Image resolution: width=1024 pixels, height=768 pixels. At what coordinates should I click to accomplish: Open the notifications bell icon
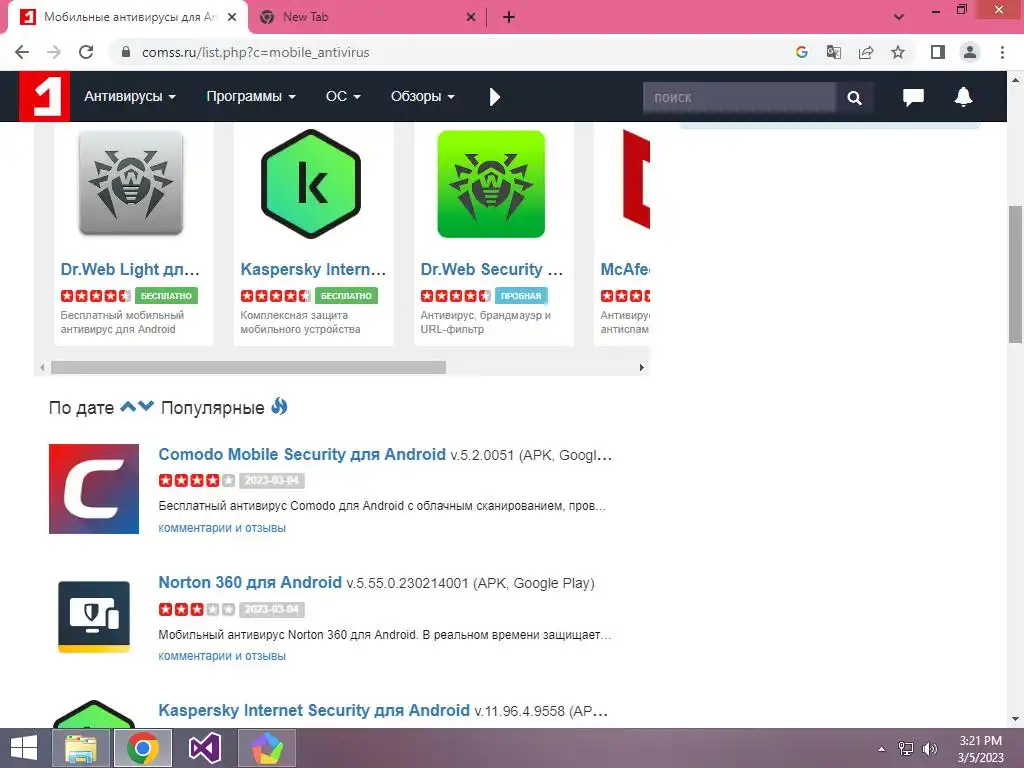pyautogui.click(x=963, y=97)
